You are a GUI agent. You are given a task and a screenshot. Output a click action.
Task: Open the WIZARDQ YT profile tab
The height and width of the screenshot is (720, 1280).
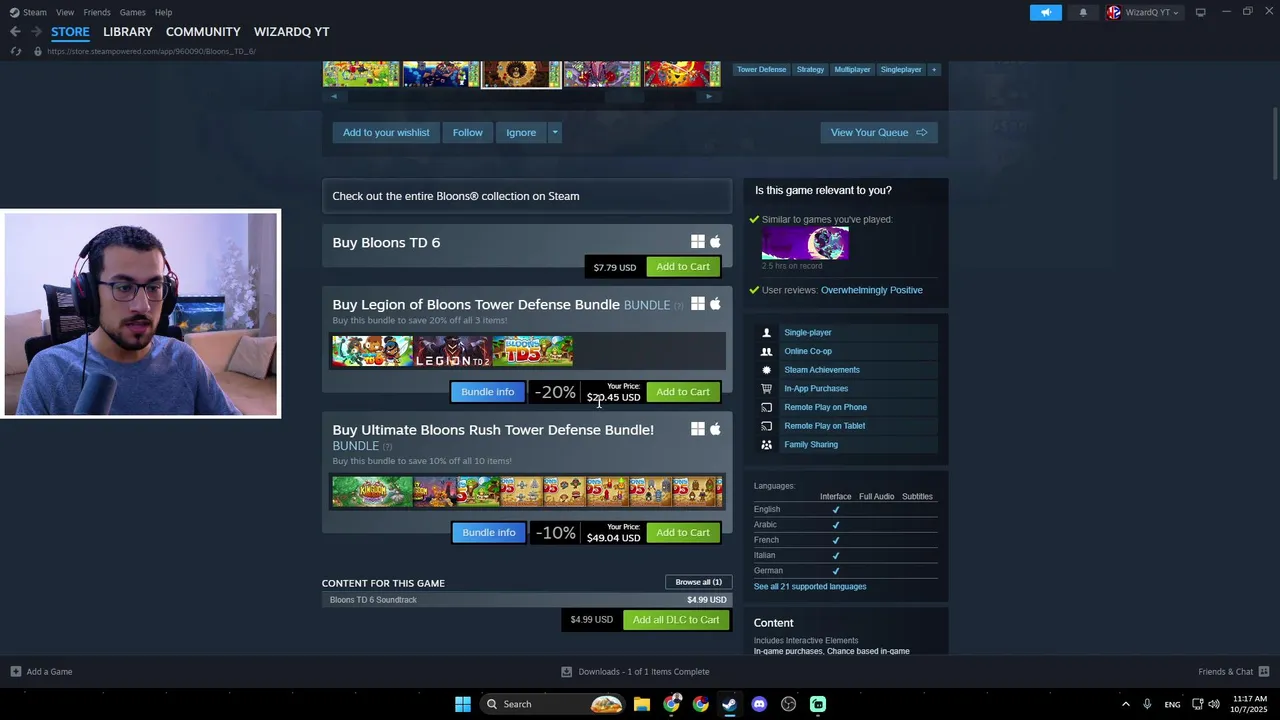pos(291,32)
